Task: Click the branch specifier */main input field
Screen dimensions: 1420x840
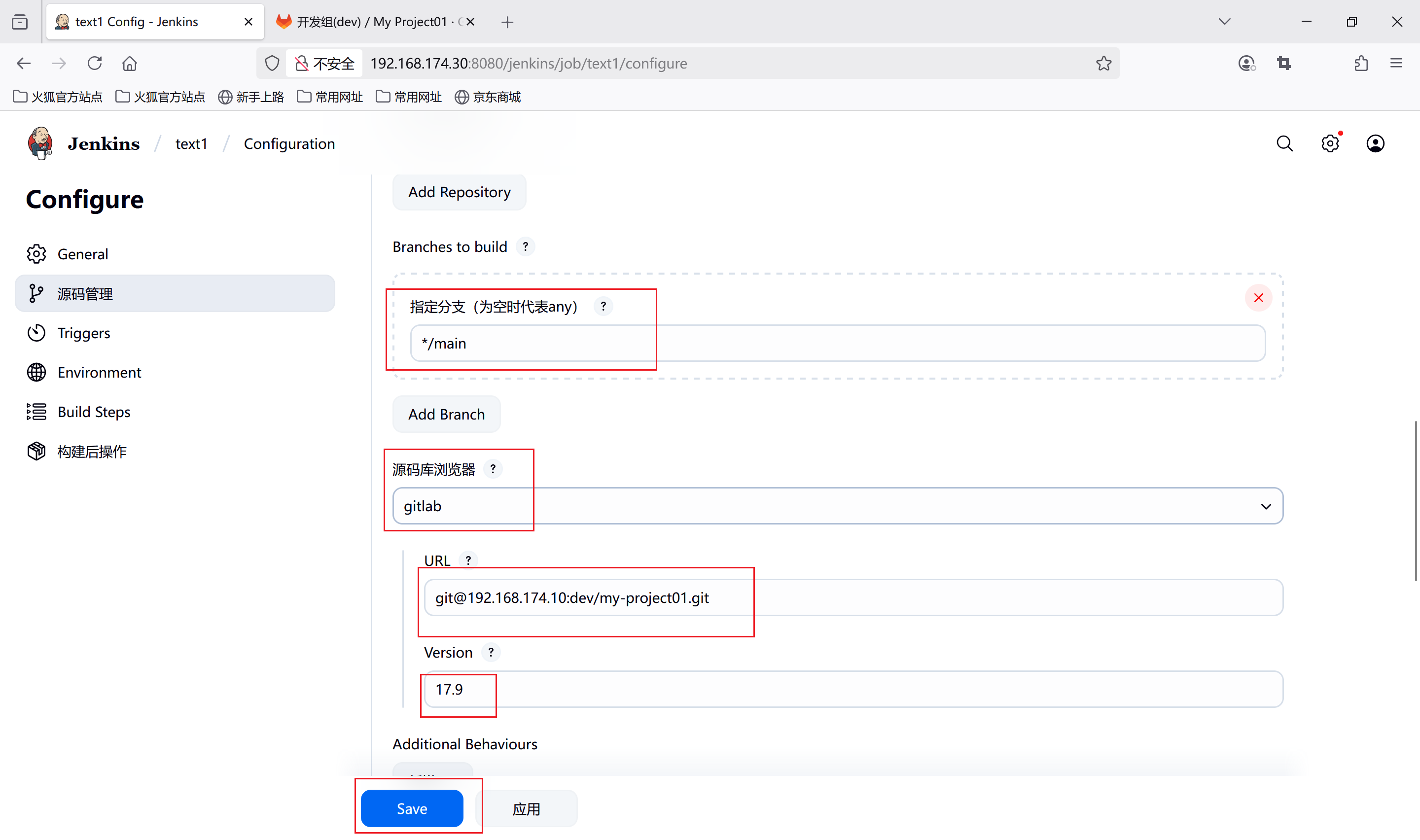Action: (837, 344)
